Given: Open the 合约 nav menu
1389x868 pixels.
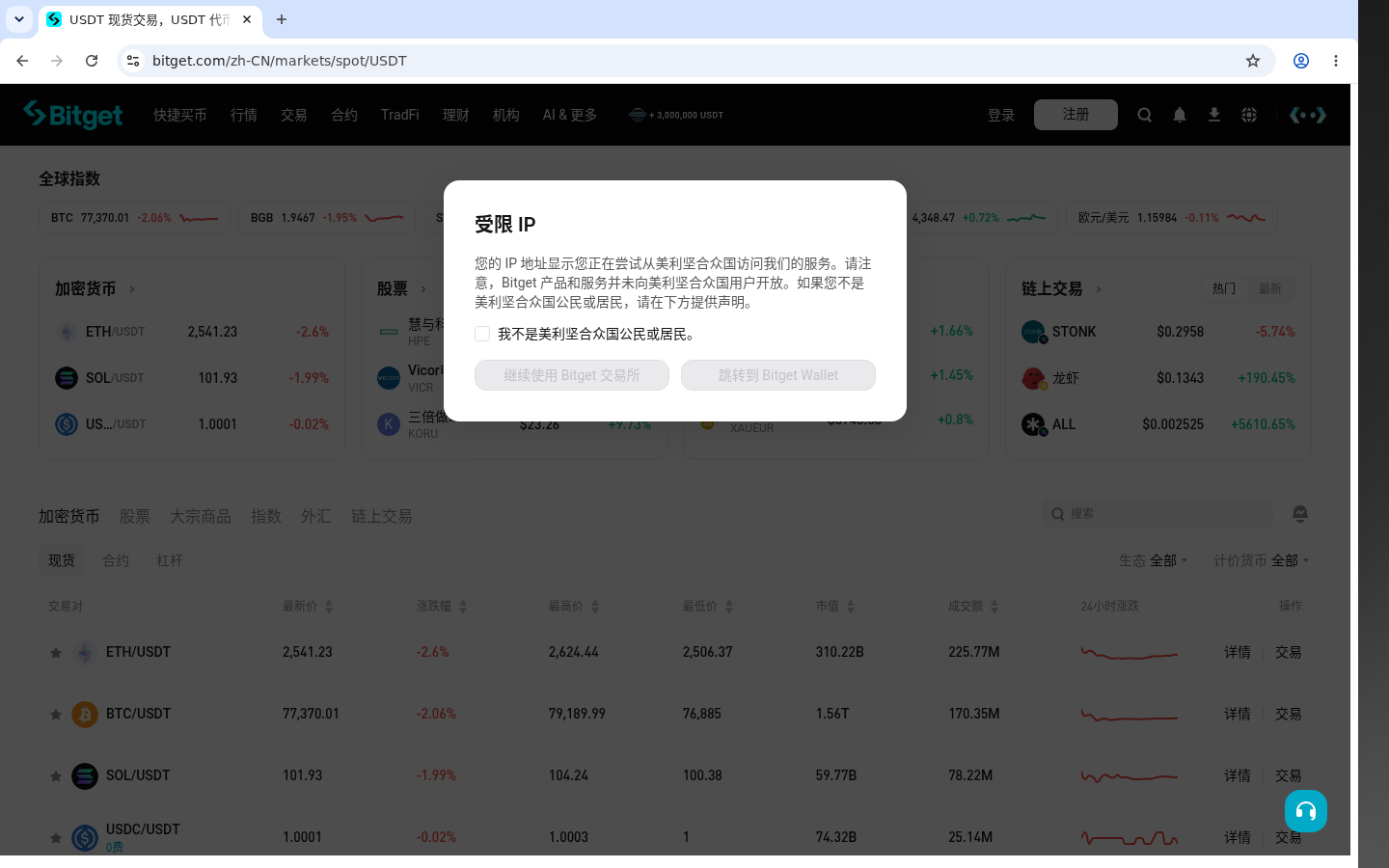Looking at the screenshot, I should (344, 115).
